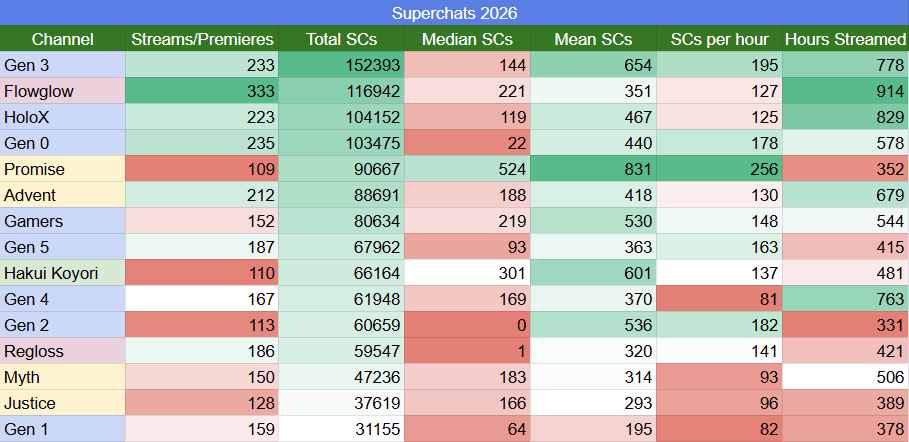Select Gen 2 SCs per hour 182
This screenshot has height=442, width=909.
click(719, 325)
